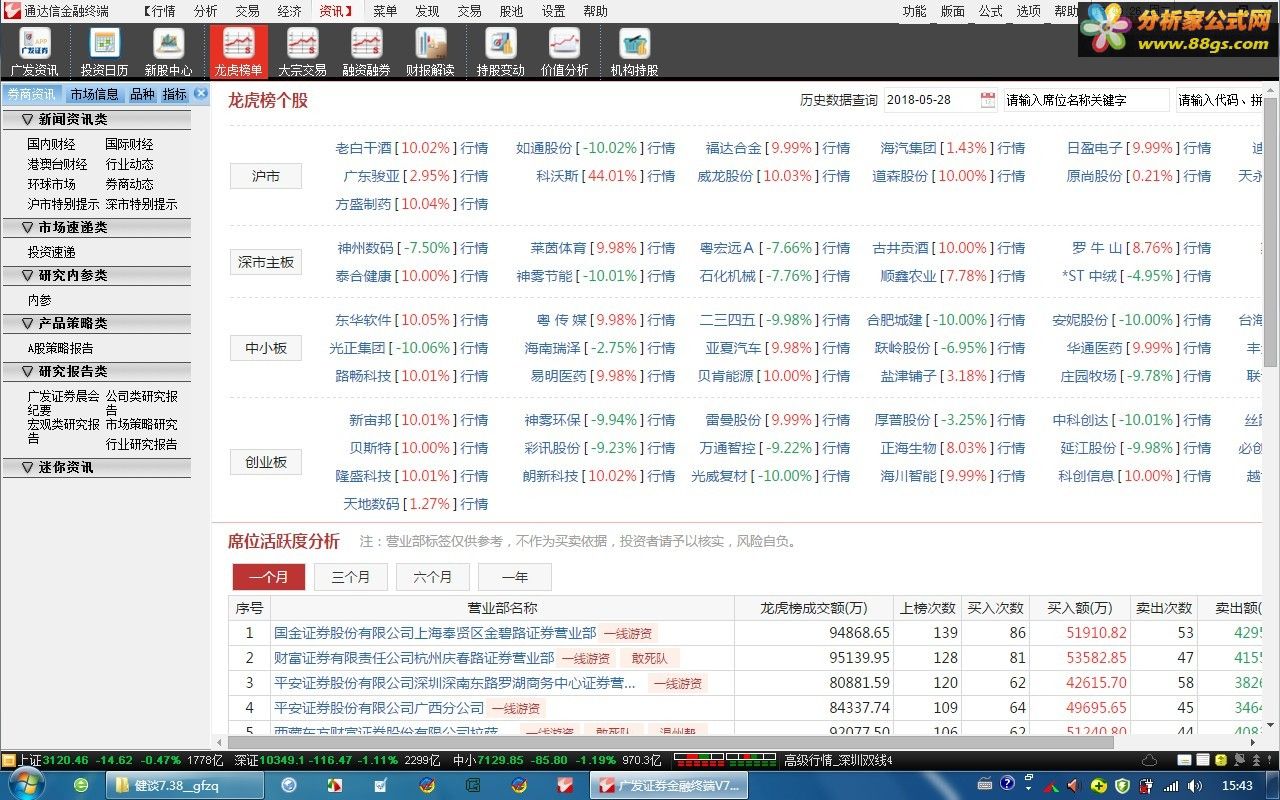Open the 老白干酒 stock link
Viewport: 1280px width, 800px height.
[x=364, y=148]
